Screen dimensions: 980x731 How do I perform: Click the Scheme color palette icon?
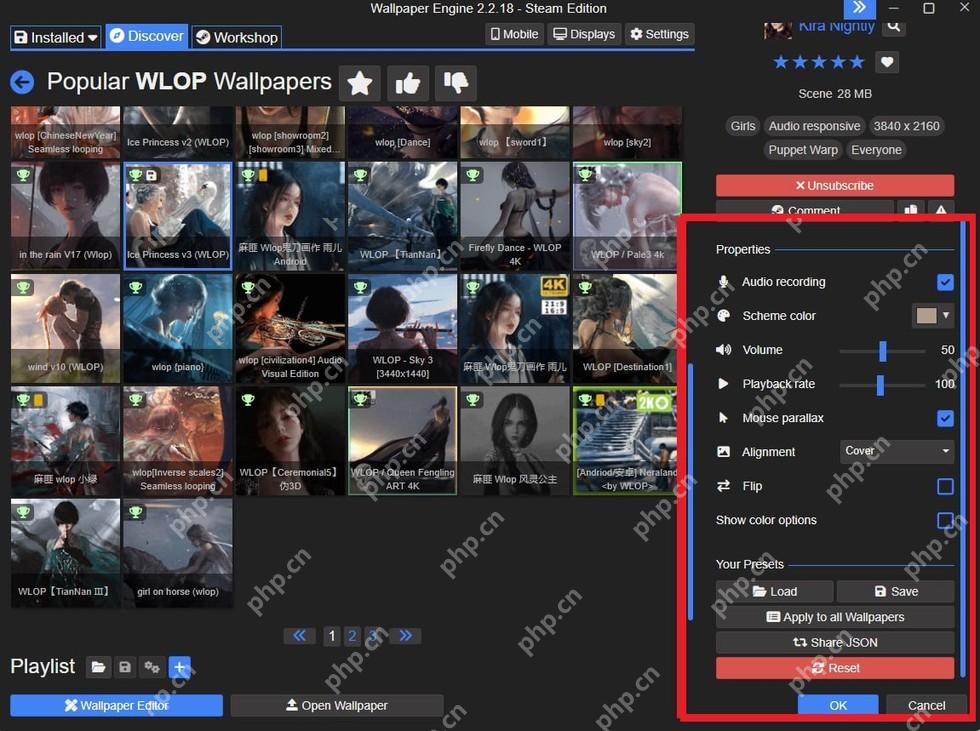point(723,316)
